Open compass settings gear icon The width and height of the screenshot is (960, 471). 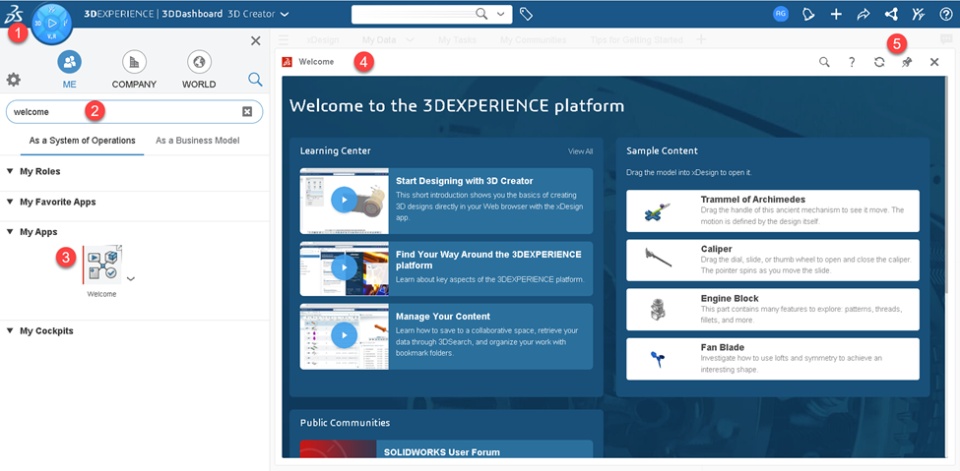(13, 80)
